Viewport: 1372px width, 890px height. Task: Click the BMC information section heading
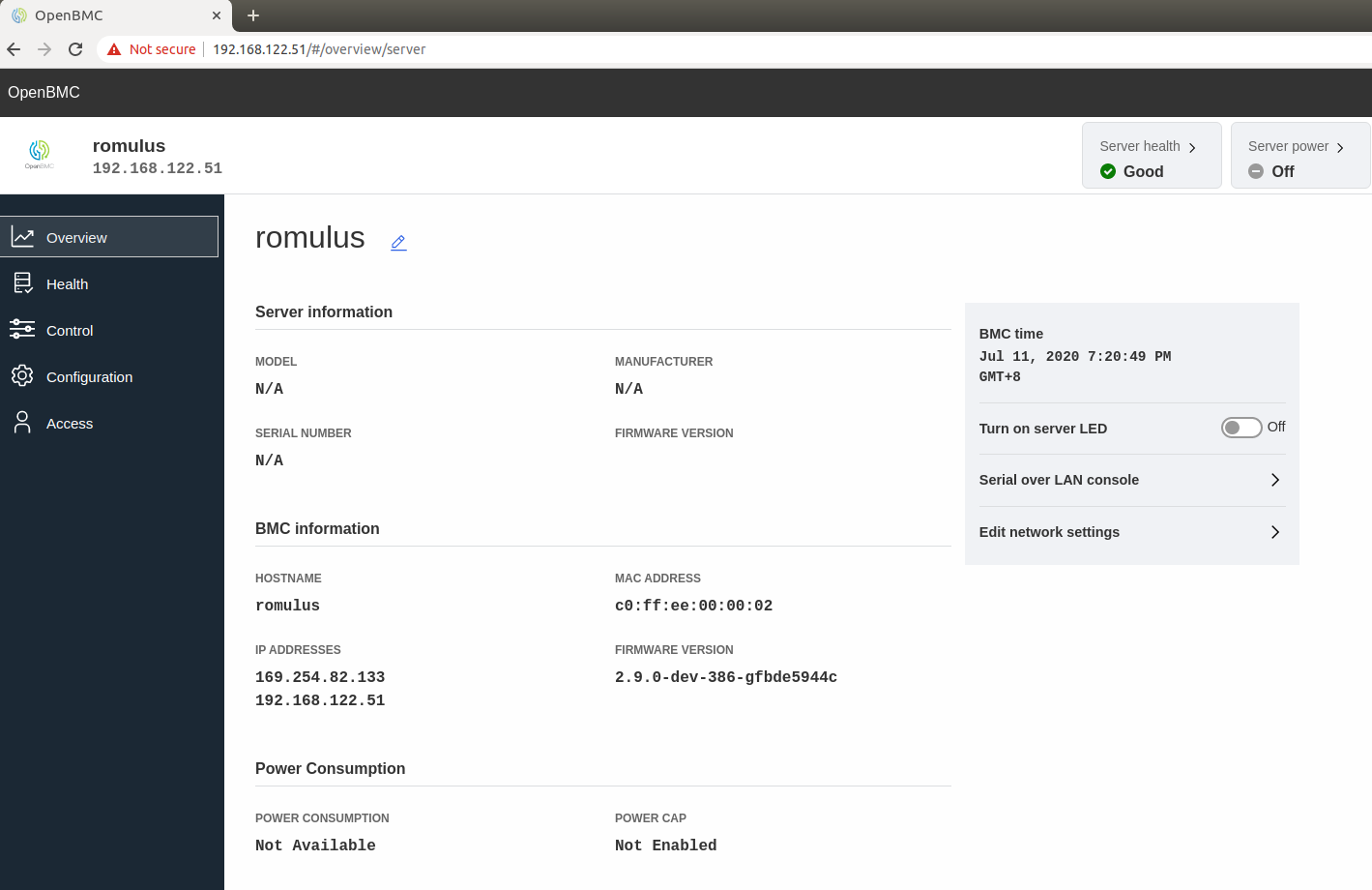[317, 528]
